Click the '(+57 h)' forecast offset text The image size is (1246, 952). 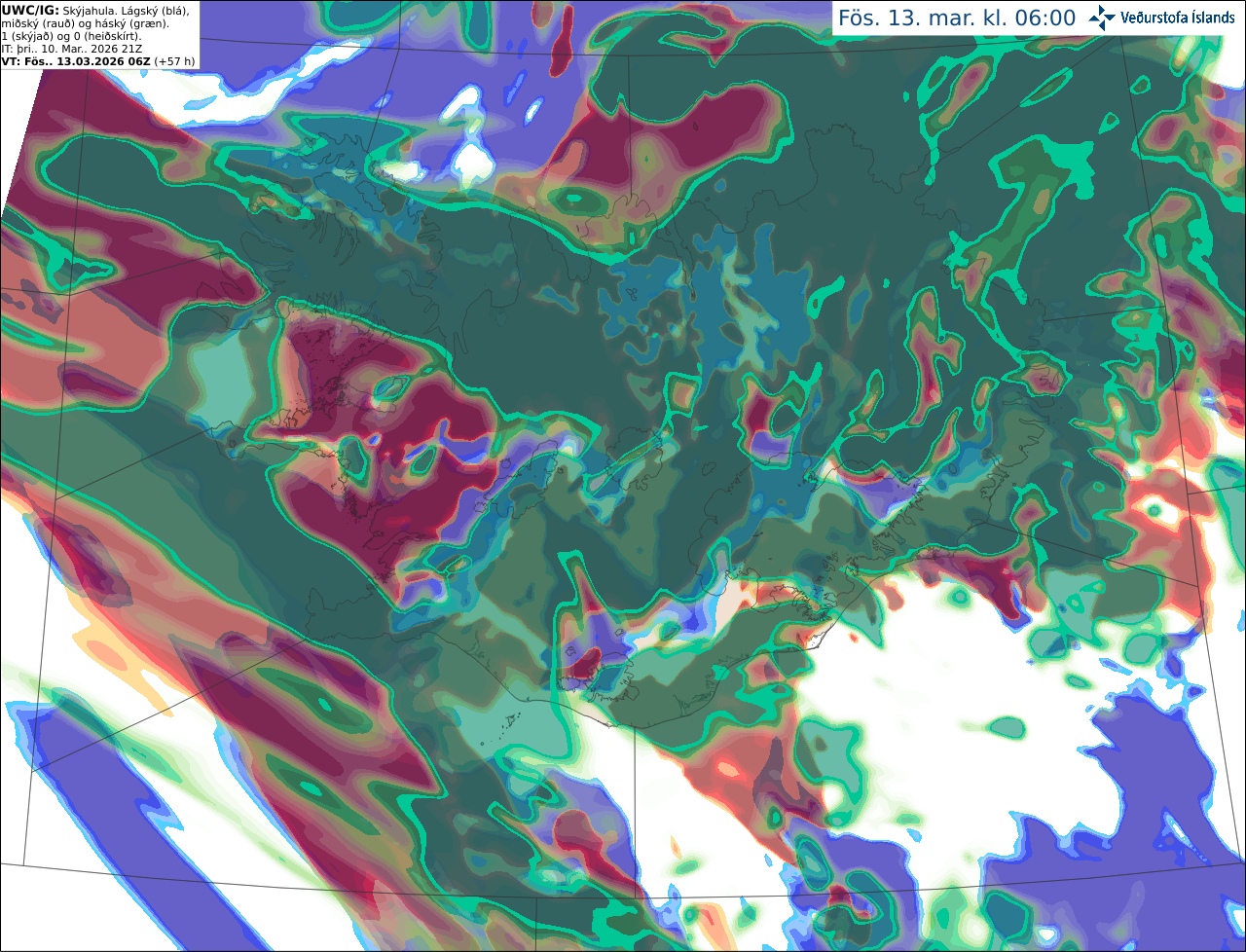(174, 61)
